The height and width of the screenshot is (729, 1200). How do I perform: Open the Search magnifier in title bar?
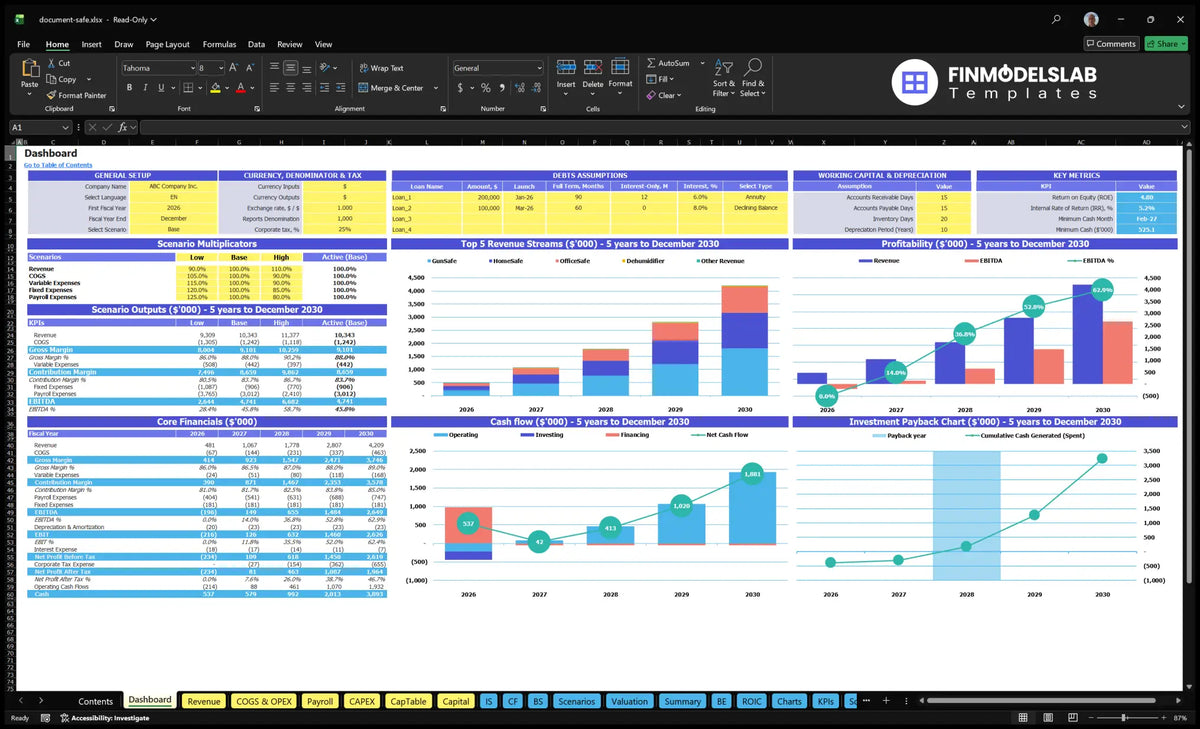1057,19
